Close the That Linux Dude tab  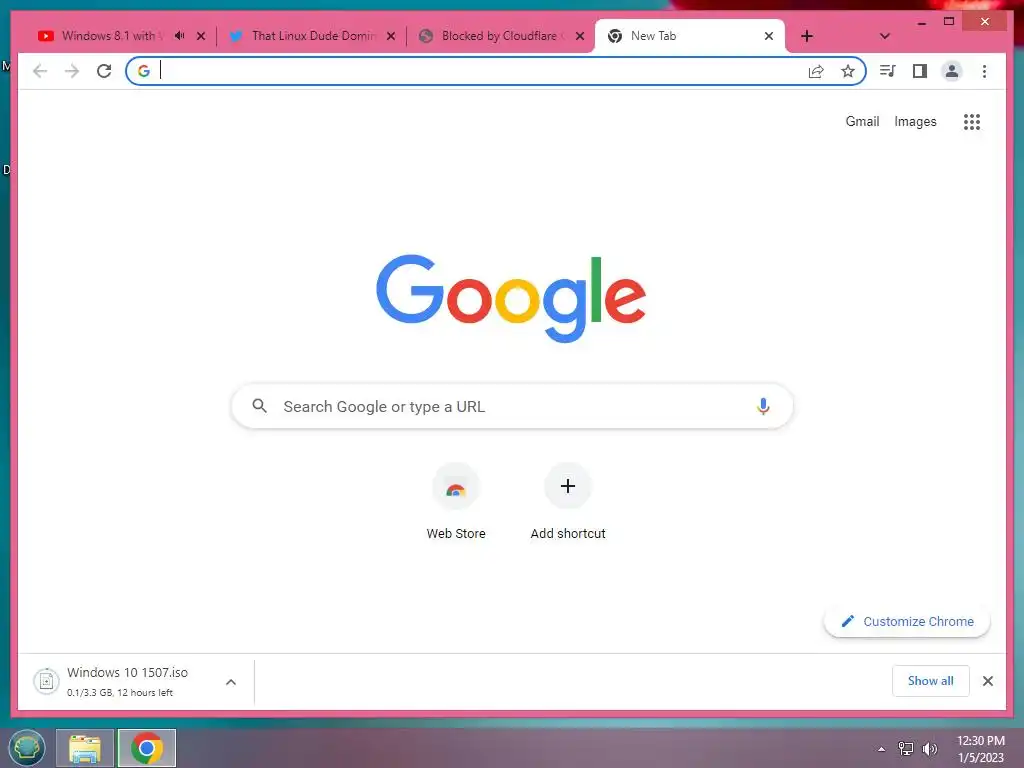pos(391,36)
